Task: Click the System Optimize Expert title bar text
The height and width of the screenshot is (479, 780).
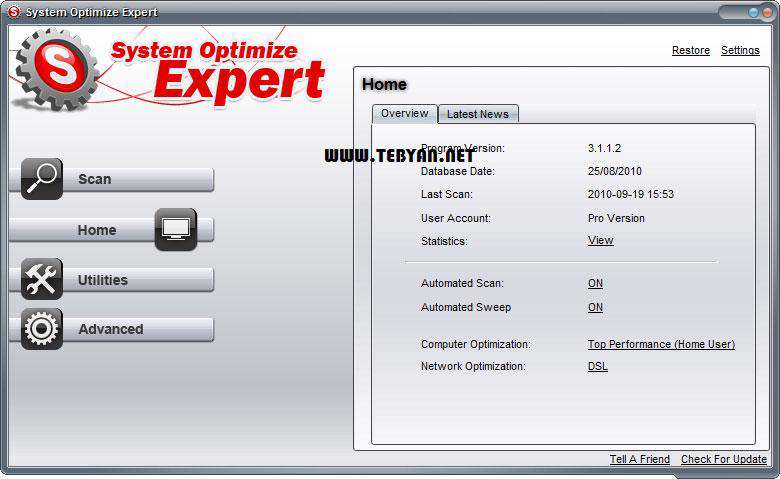Action: [92, 12]
